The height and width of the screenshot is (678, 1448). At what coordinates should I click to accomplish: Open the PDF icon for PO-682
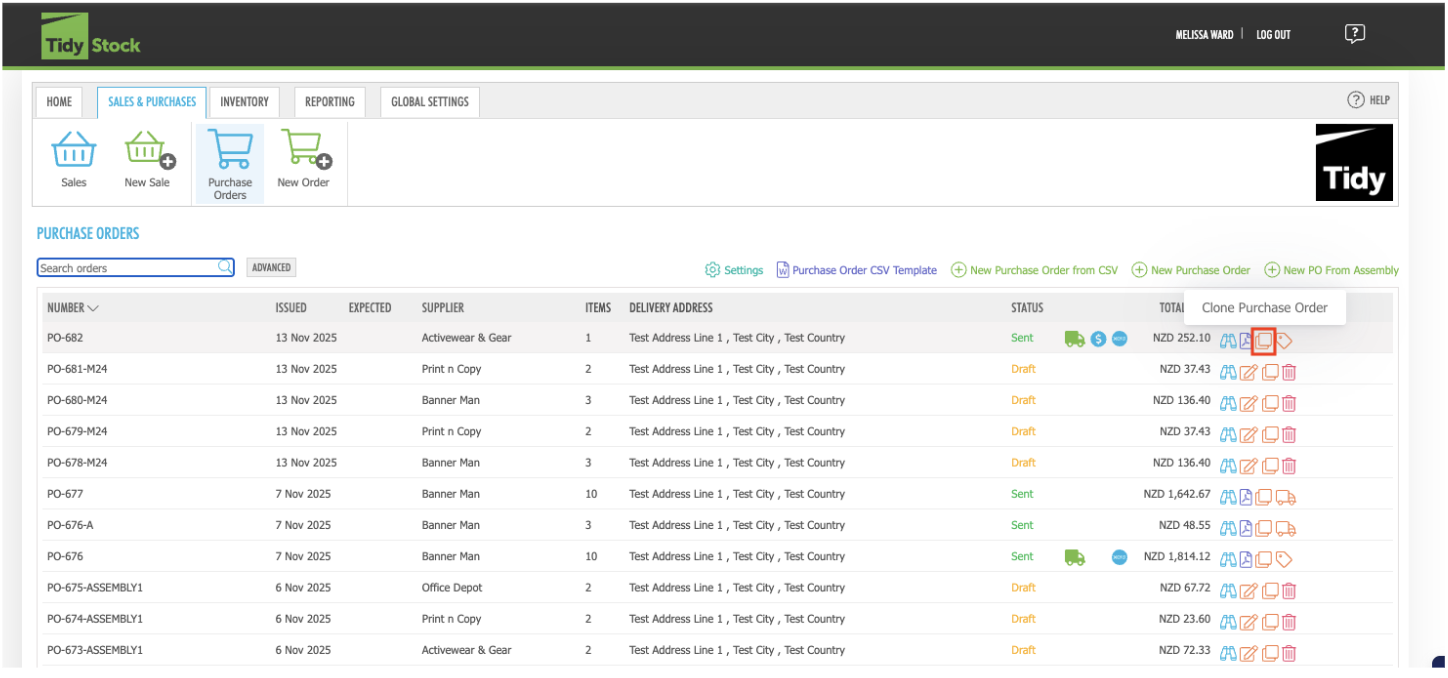[1247, 340]
